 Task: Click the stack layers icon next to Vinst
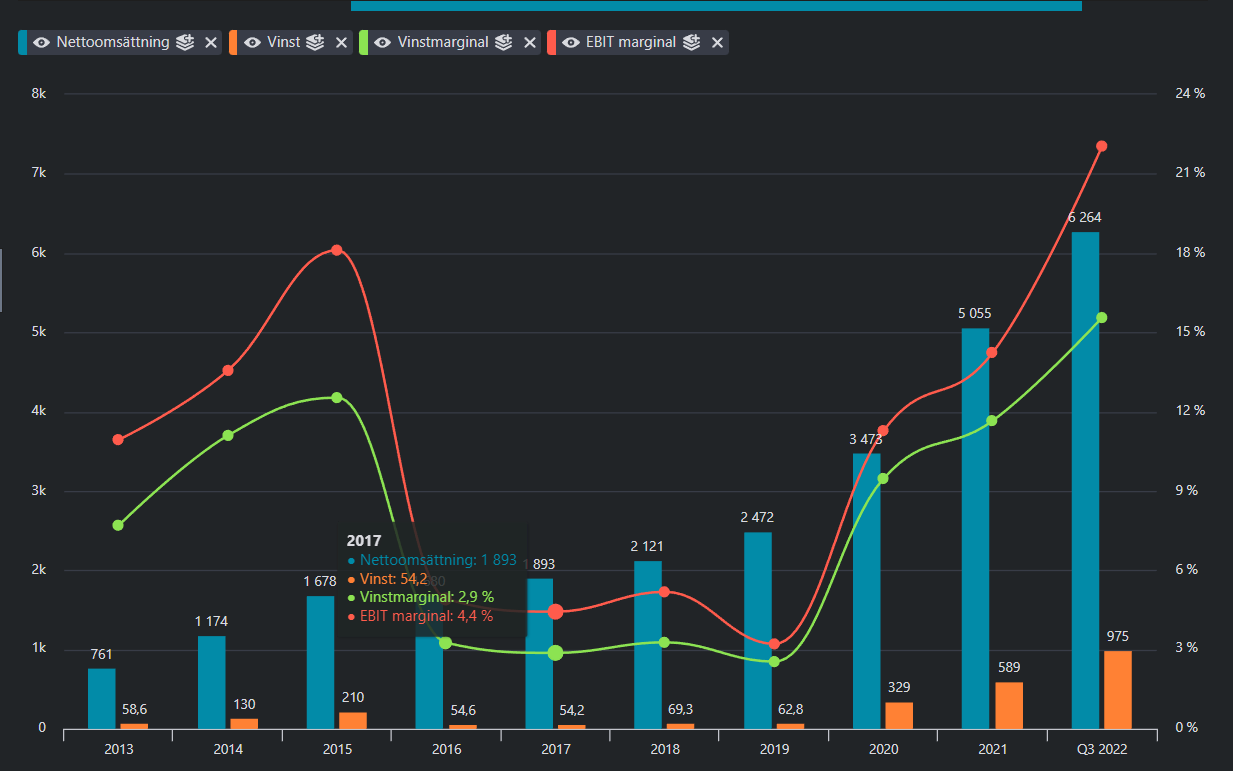point(316,42)
